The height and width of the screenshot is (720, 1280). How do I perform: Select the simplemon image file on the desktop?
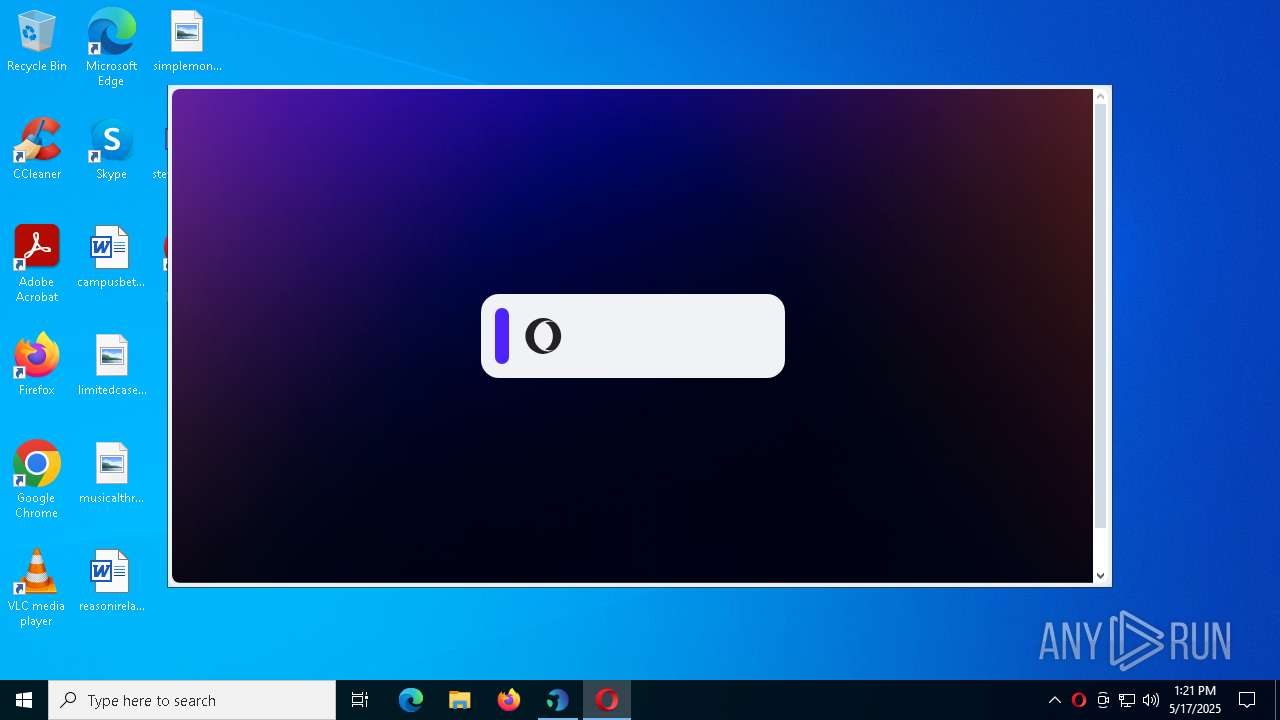click(187, 42)
